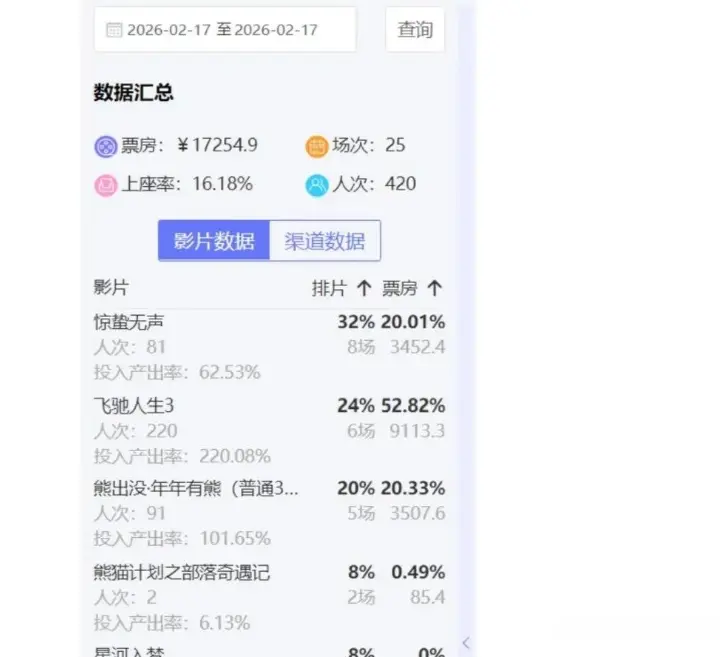The width and height of the screenshot is (720, 657).
Task: Open the date range picker field
Action: pos(224,30)
